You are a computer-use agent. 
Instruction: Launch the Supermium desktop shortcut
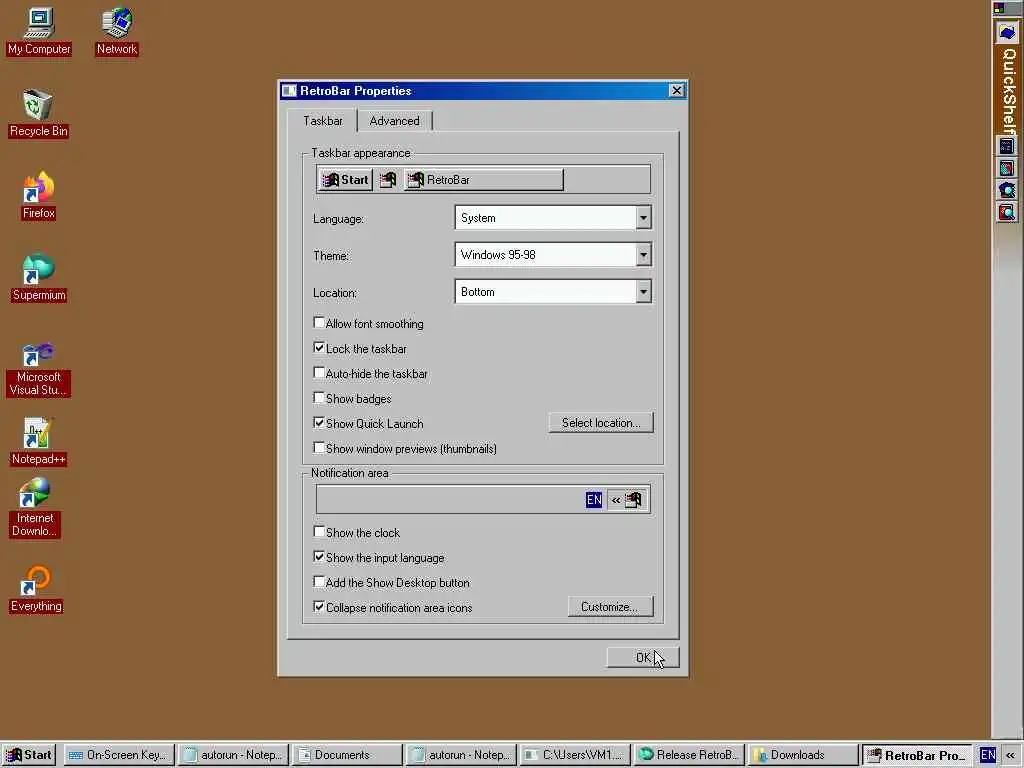tap(39, 278)
